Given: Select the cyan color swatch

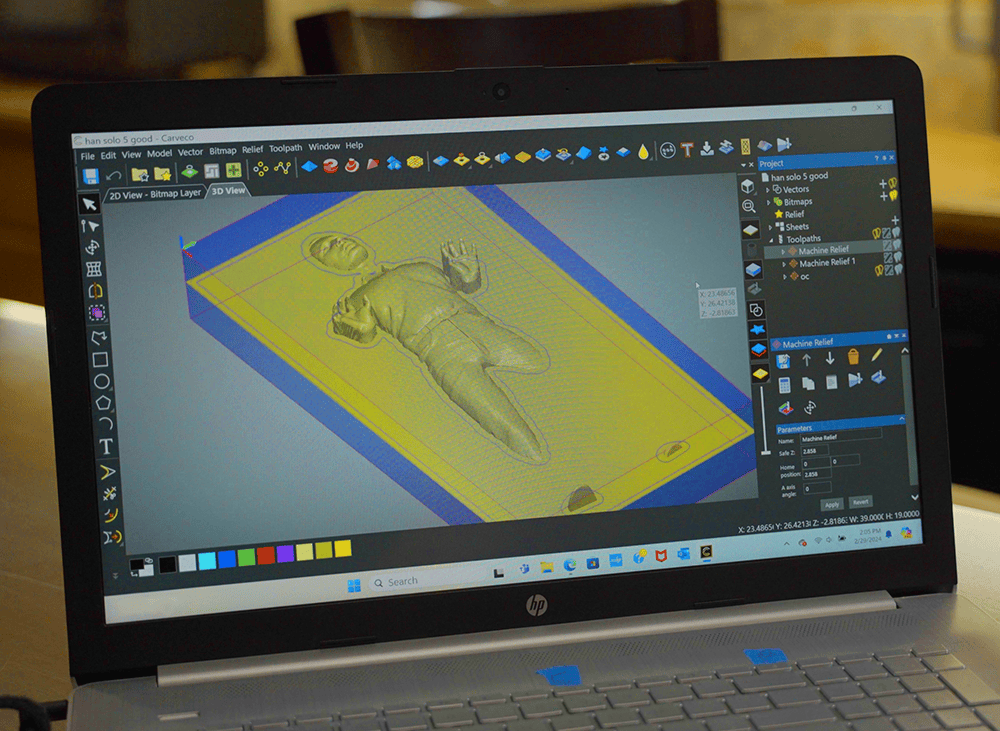Looking at the screenshot, I should 207,561.
